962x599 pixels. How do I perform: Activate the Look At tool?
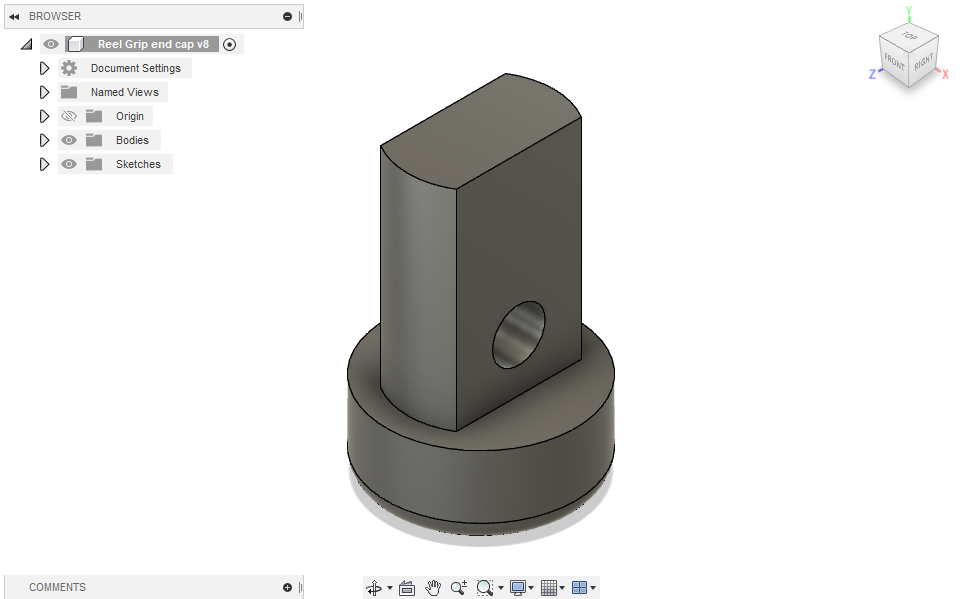click(x=407, y=588)
